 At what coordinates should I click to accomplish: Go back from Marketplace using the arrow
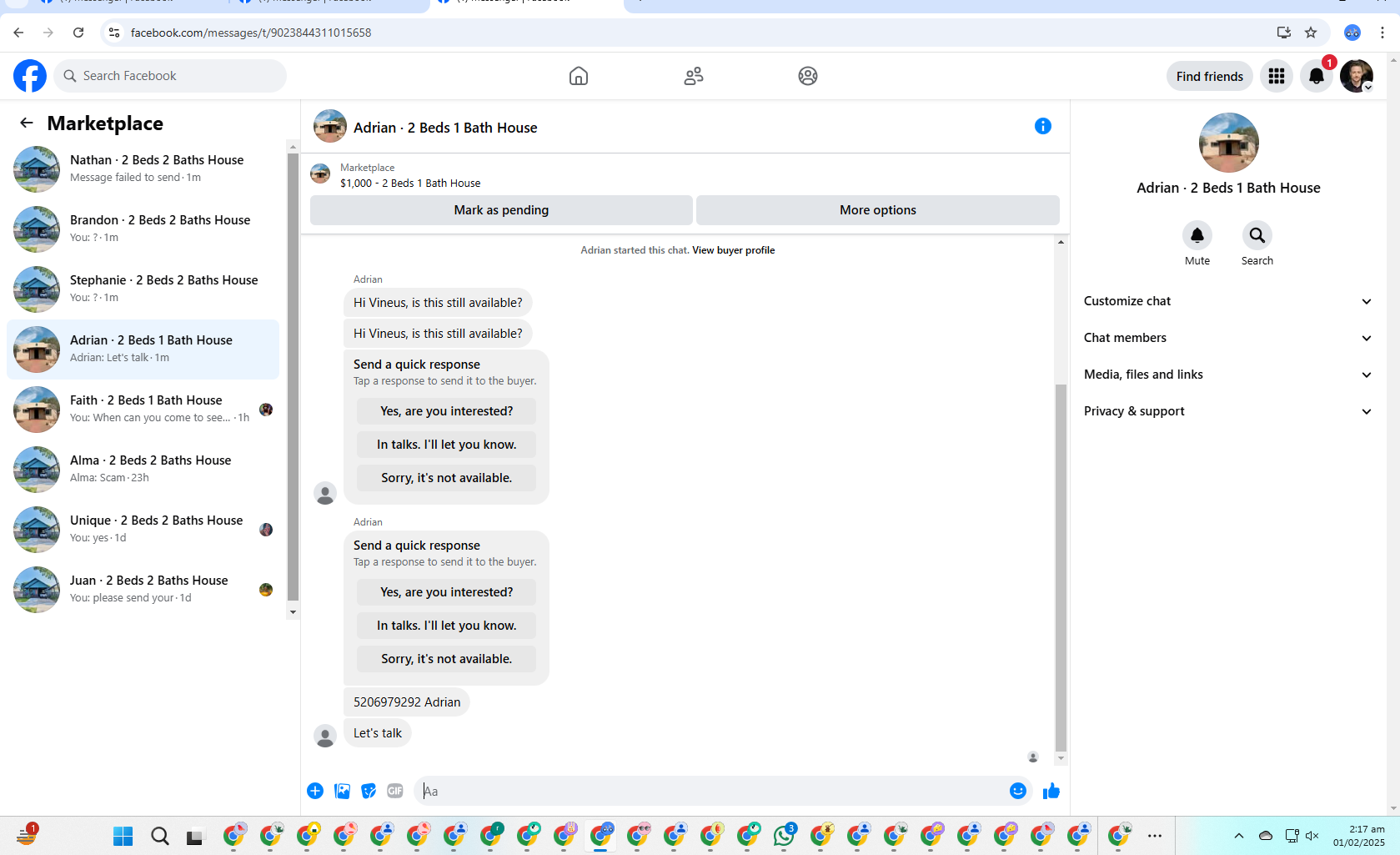click(27, 123)
